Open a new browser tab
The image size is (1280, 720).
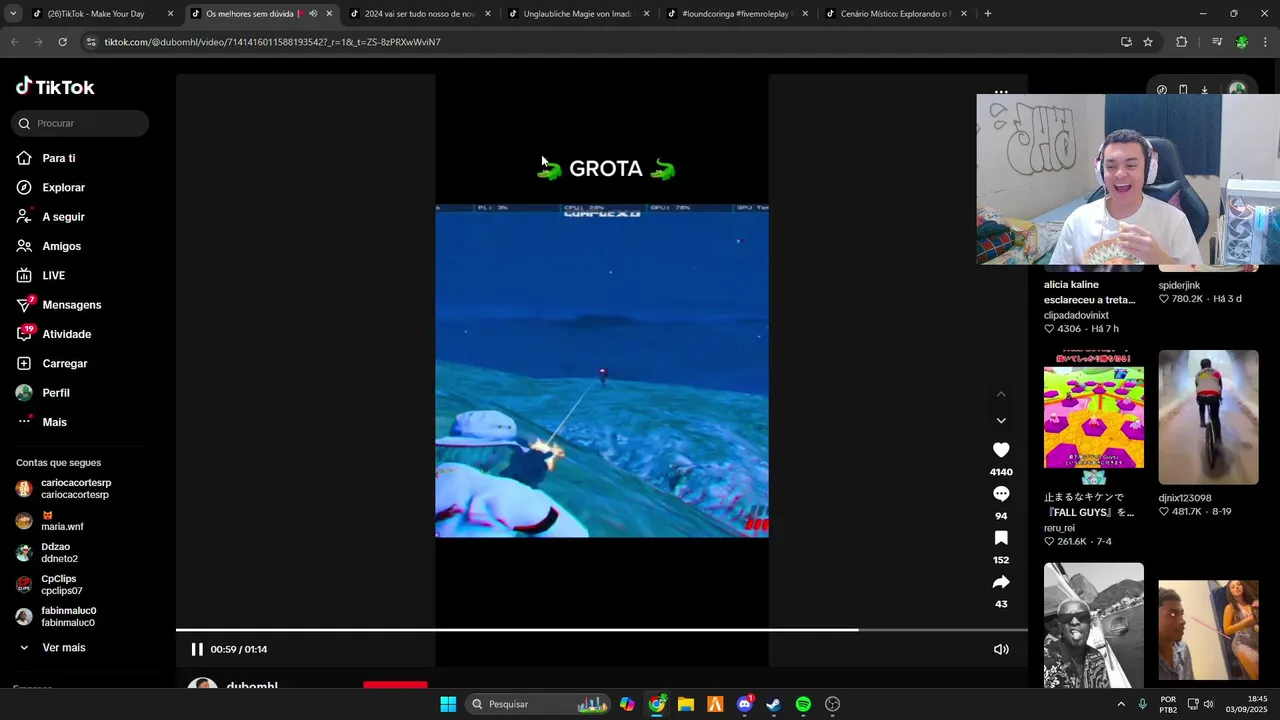point(988,14)
